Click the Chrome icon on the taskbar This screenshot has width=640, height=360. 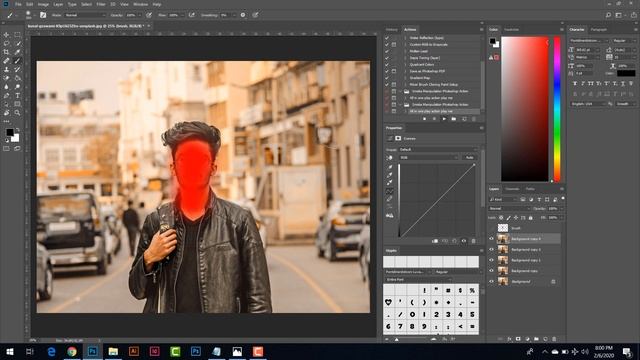(72, 351)
